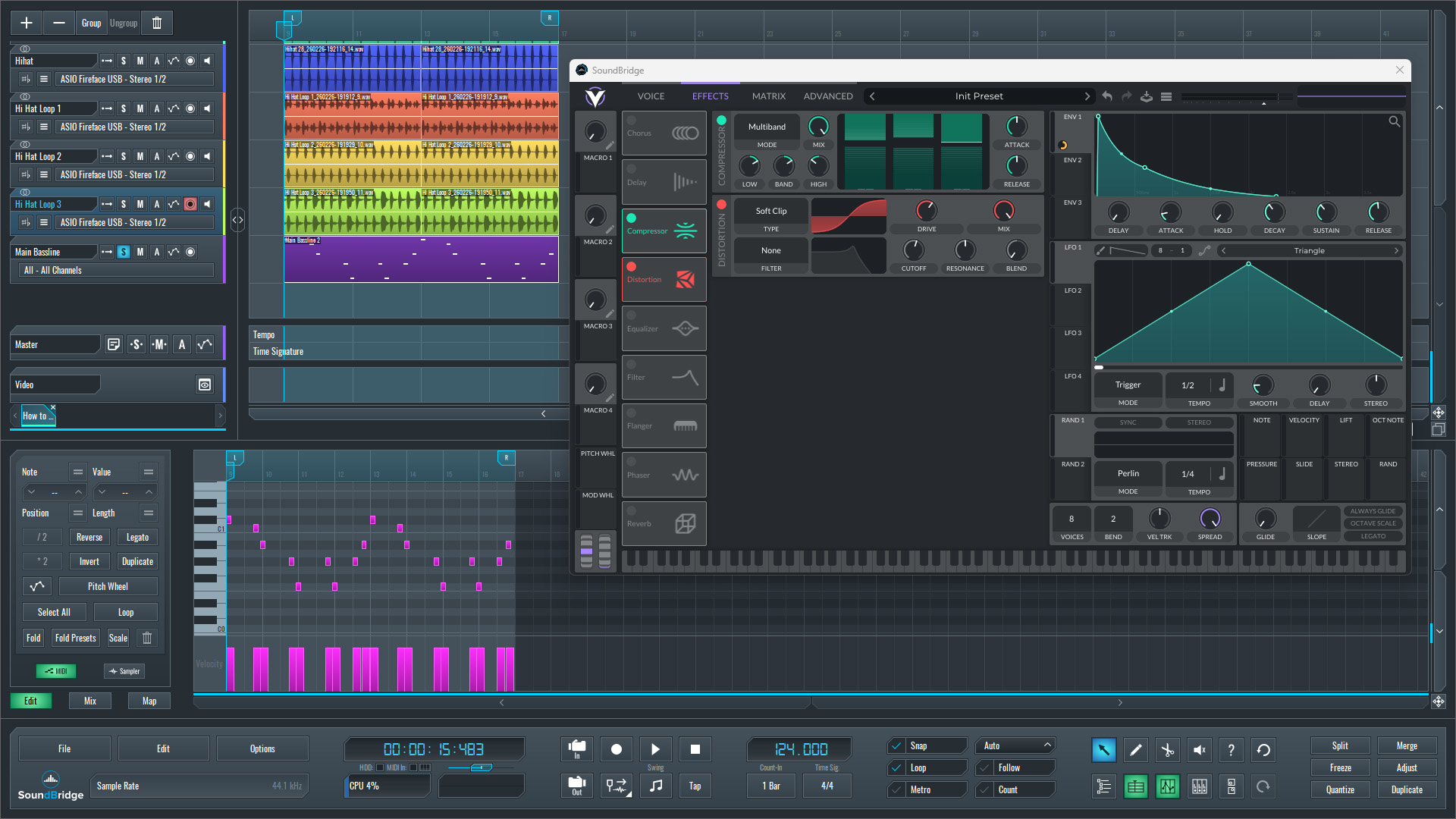Select ENV 2 in modulation list
This screenshot has height=819, width=1456.
(1072, 160)
